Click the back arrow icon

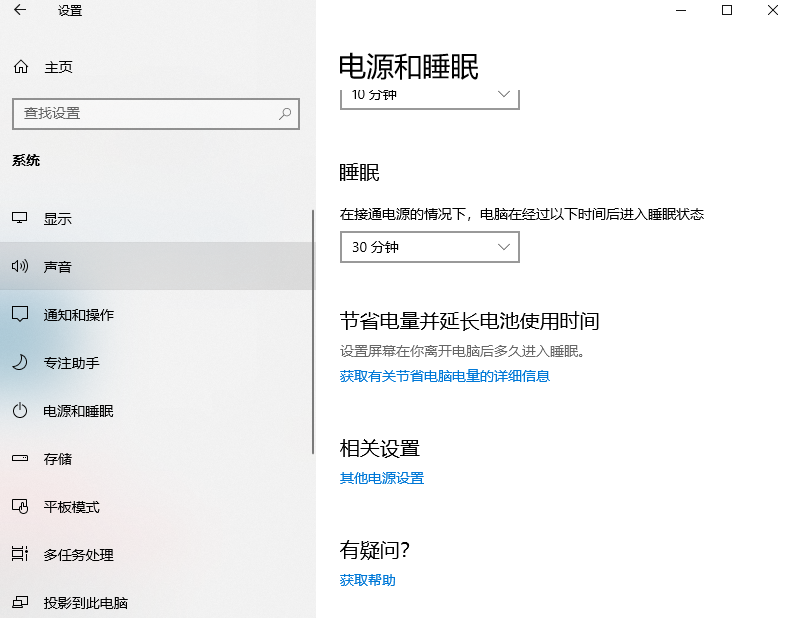[x=20, y=11]
